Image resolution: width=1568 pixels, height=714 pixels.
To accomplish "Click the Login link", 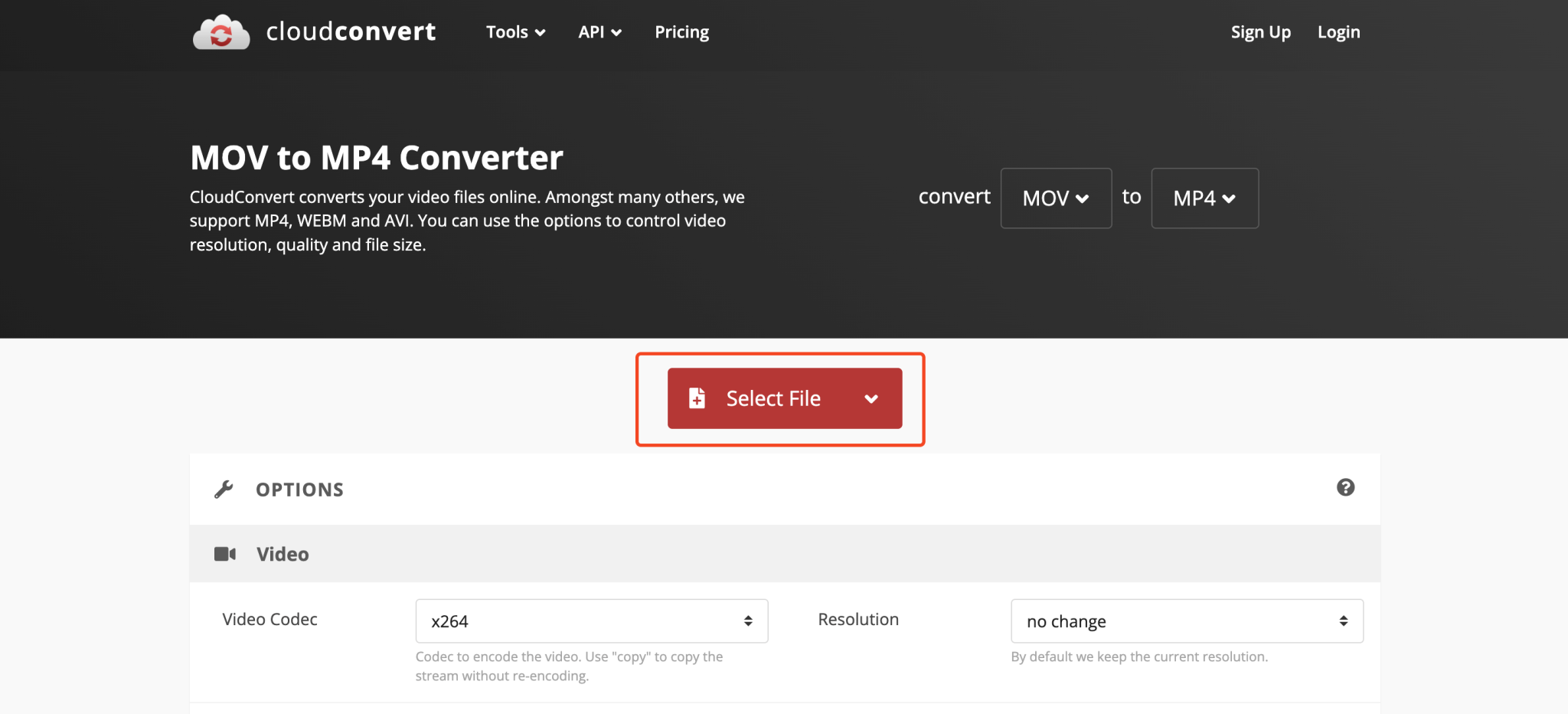I will 1338,32.
